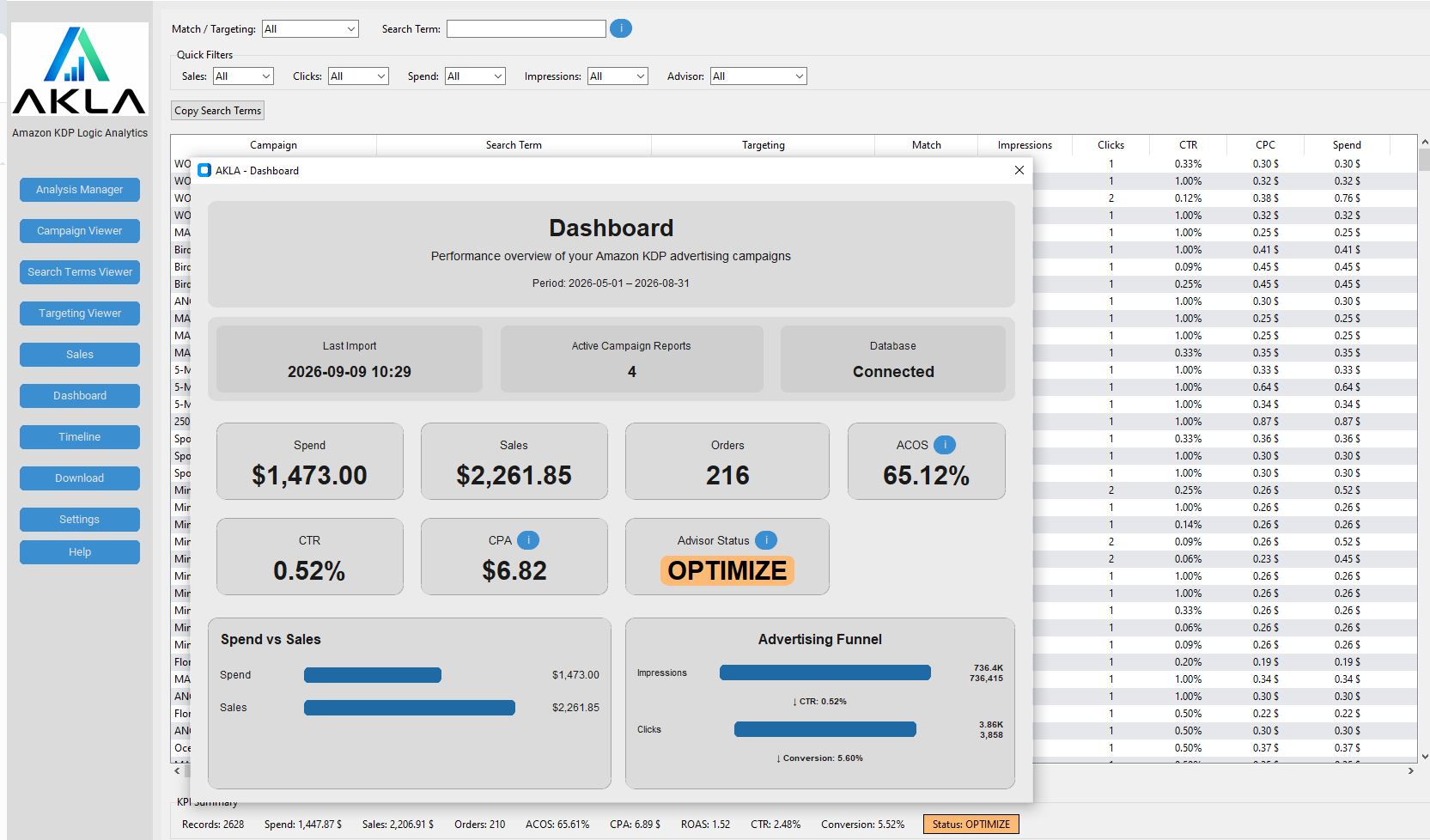Click the info icon next to Search Term field

621,28
